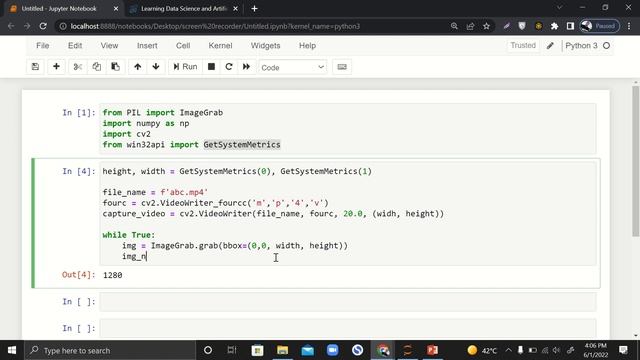640x360 pixels.
Task: Click the empty cell below Out[4]
Action: pyautogui.click(x=347, y=302)
